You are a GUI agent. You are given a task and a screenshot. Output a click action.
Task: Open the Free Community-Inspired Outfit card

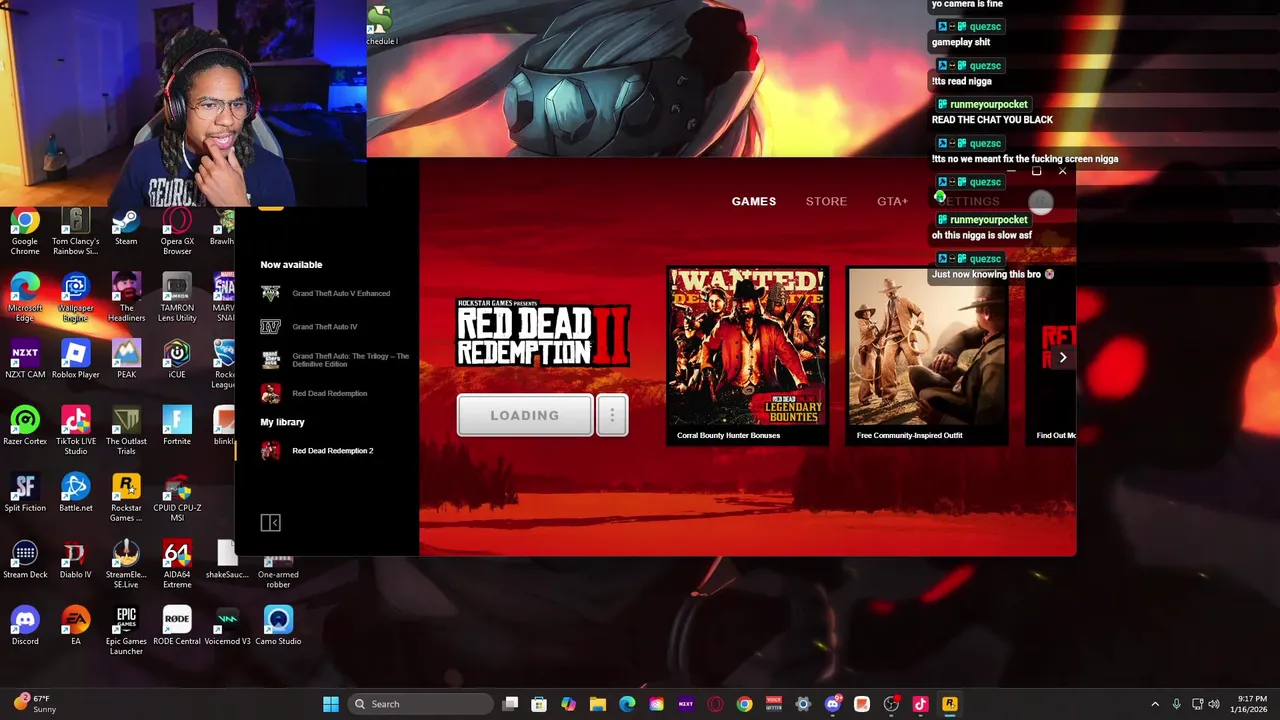pos(927,355)
